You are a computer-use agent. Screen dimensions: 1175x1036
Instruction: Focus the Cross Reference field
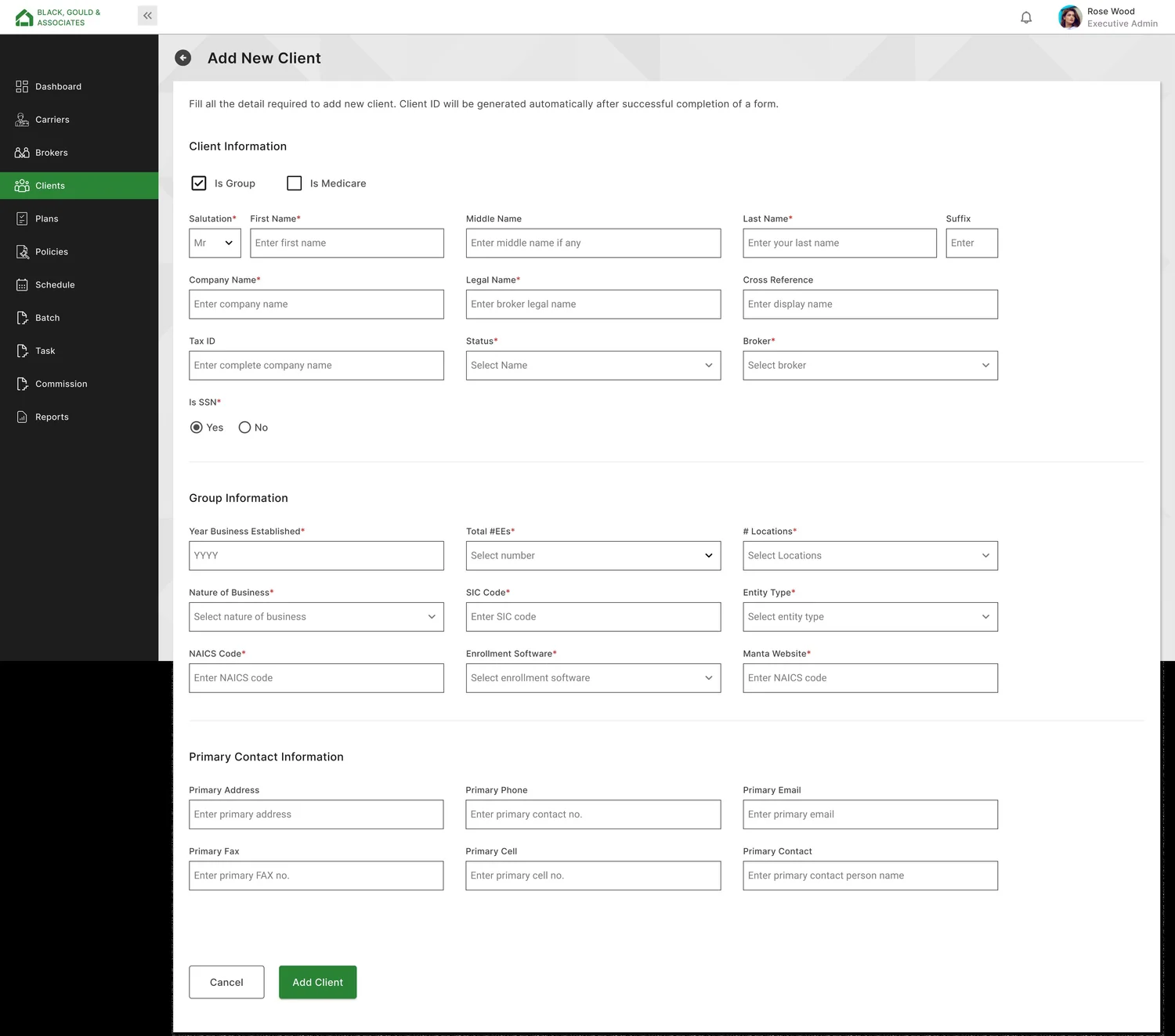point(870,305)
